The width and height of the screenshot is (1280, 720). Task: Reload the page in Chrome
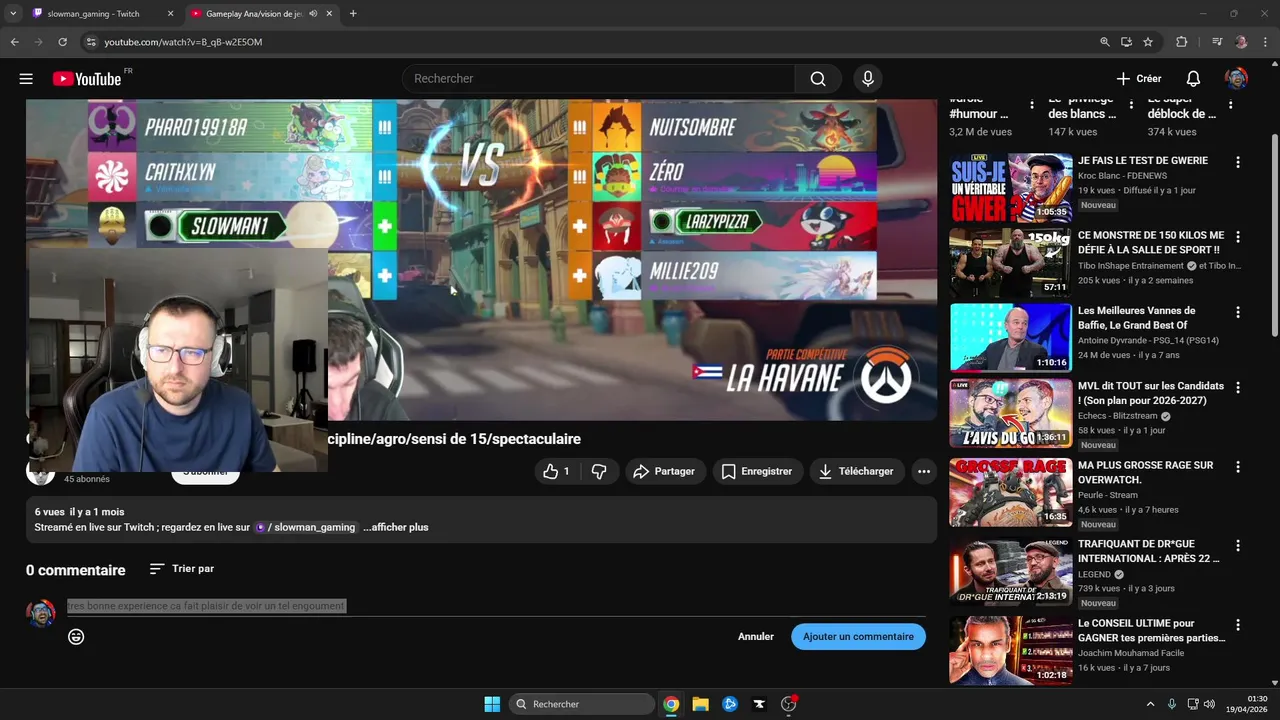tap(62, 42)
